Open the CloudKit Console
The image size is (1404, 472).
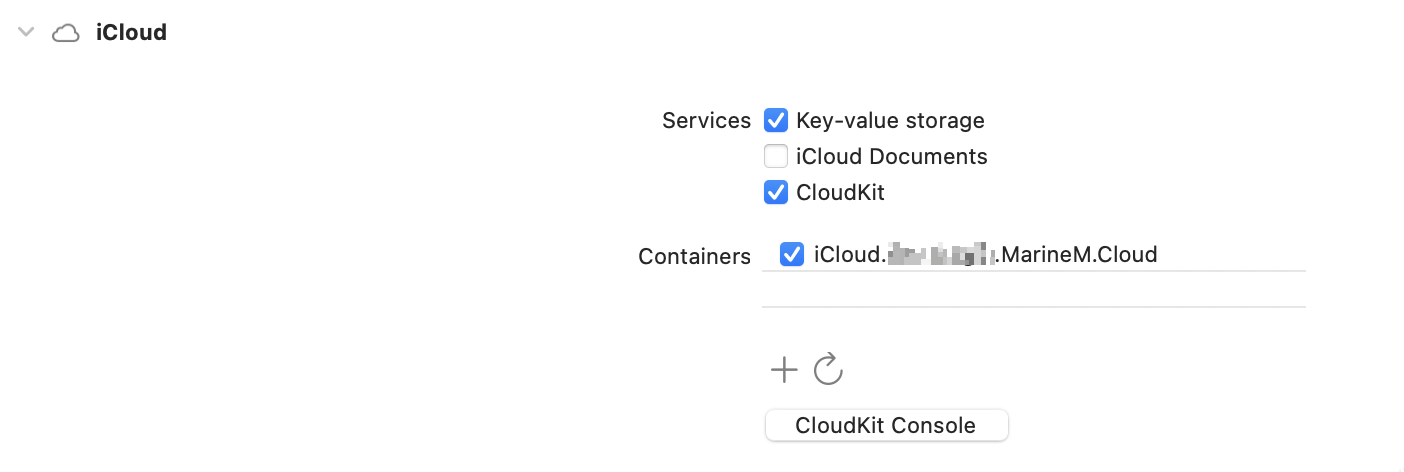[x=886, y=425]
